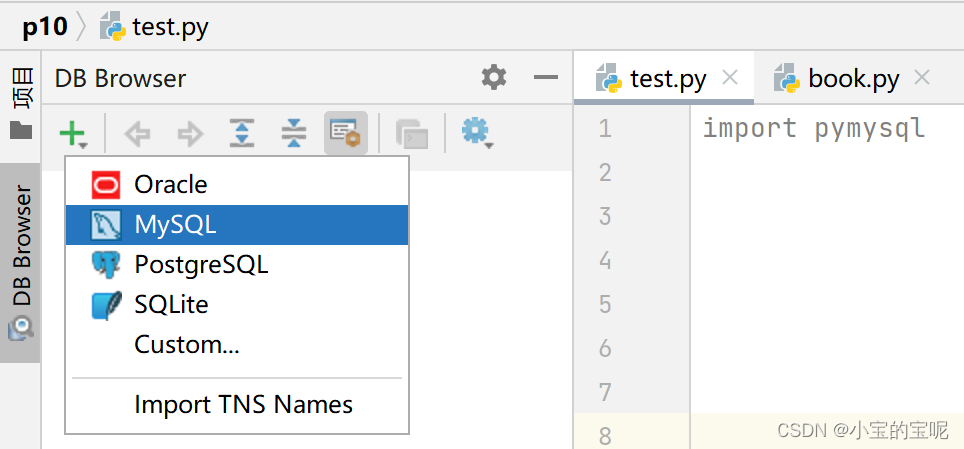Choose SQLite connection type

[237, 305]
